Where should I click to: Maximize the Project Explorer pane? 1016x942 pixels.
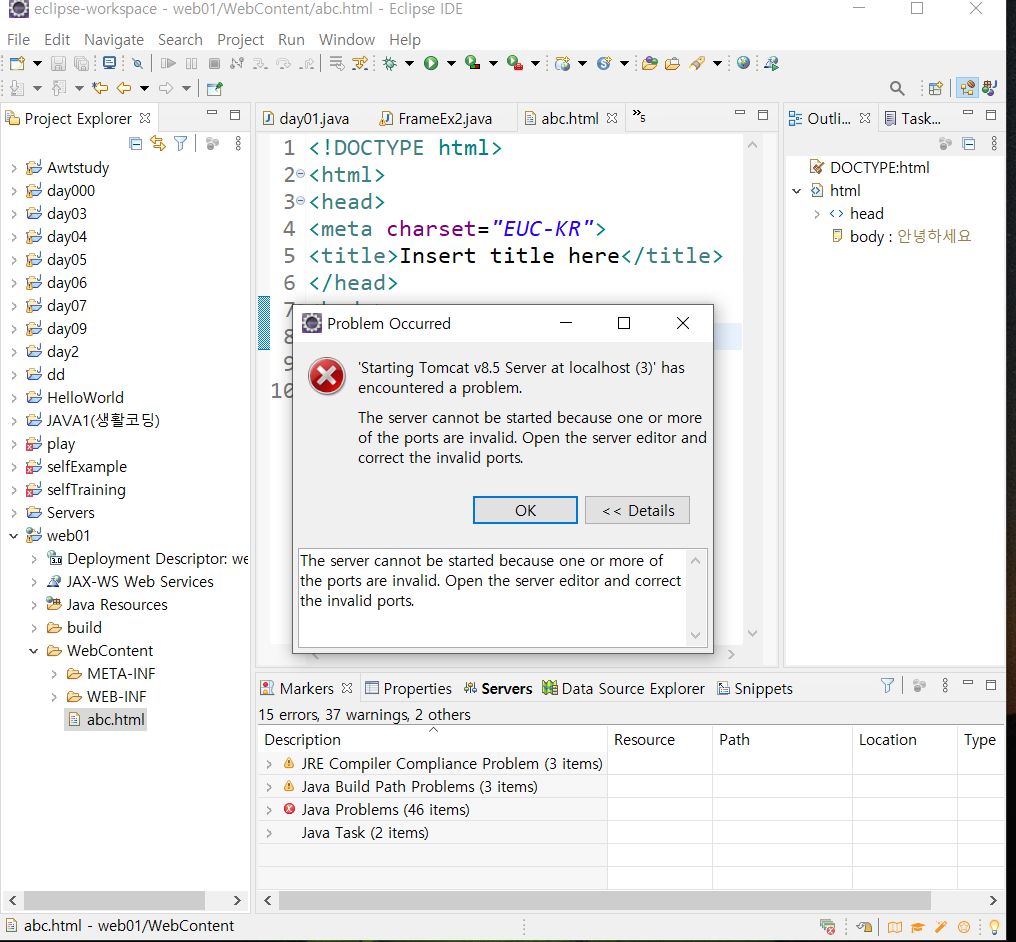pos(235,115)
